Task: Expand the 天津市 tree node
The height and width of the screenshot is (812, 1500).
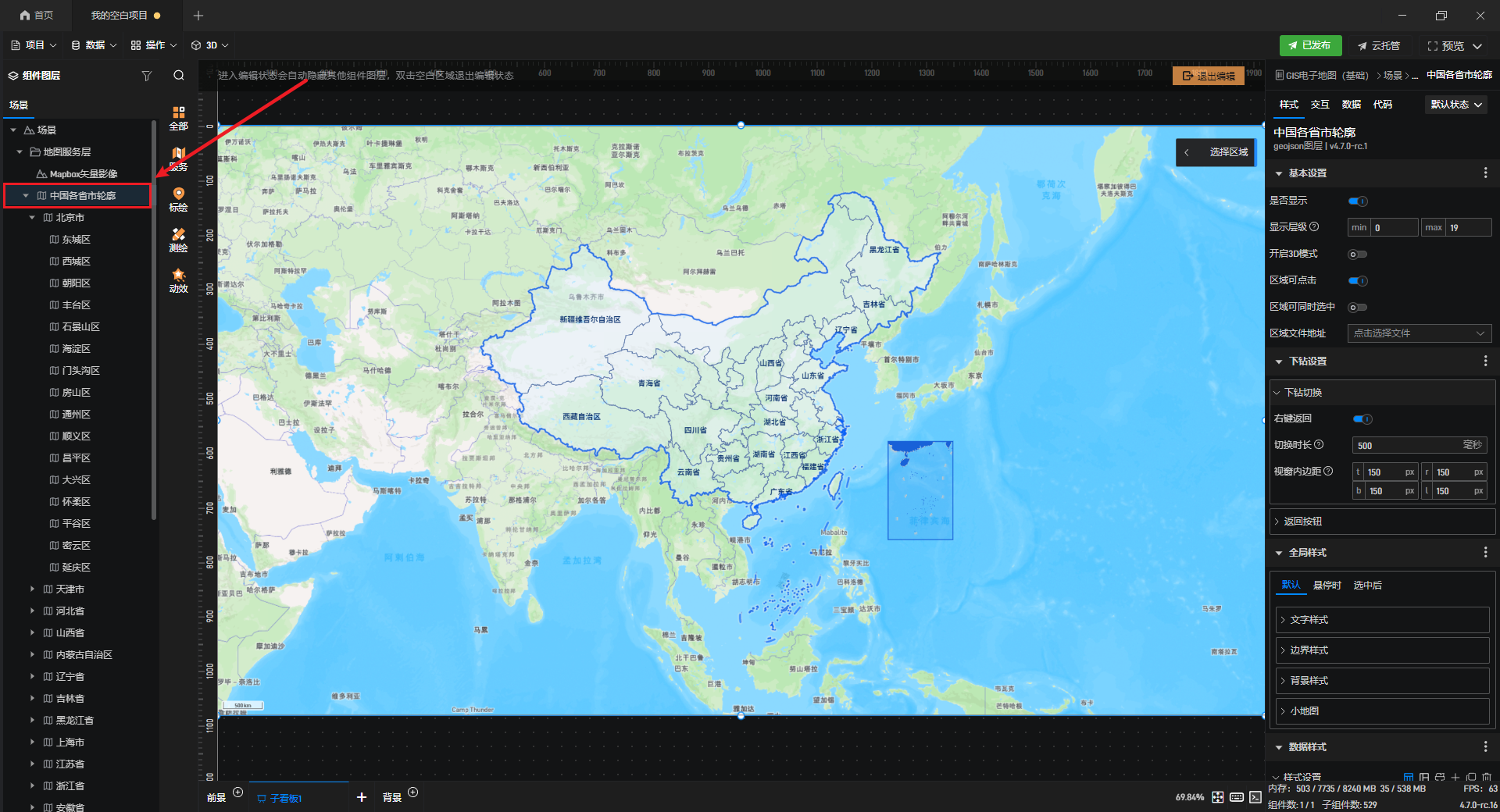Action: coord(32,589)
